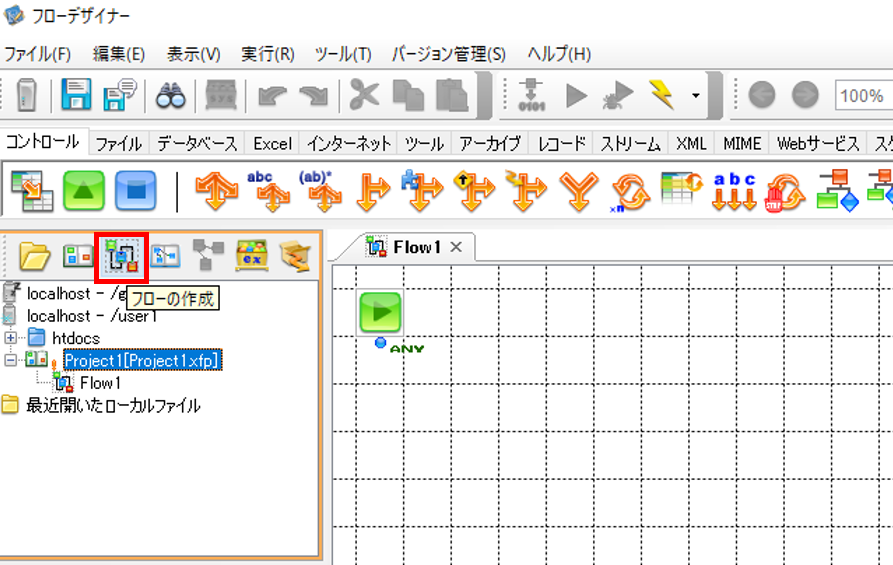Switch to the Webサービス component tab
Image resolution: width=893 pixels, height=565 pixels.
pyautogui.click(x=818, y=144)
